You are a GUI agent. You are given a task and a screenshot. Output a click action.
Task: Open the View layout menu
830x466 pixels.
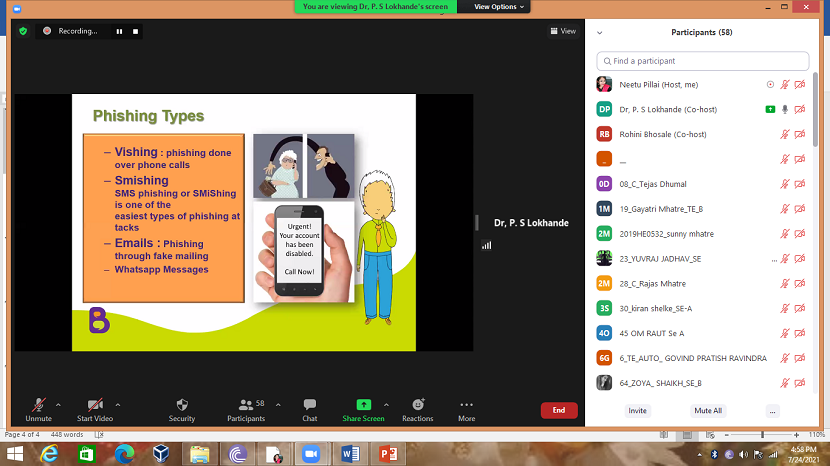click(563, 31)
